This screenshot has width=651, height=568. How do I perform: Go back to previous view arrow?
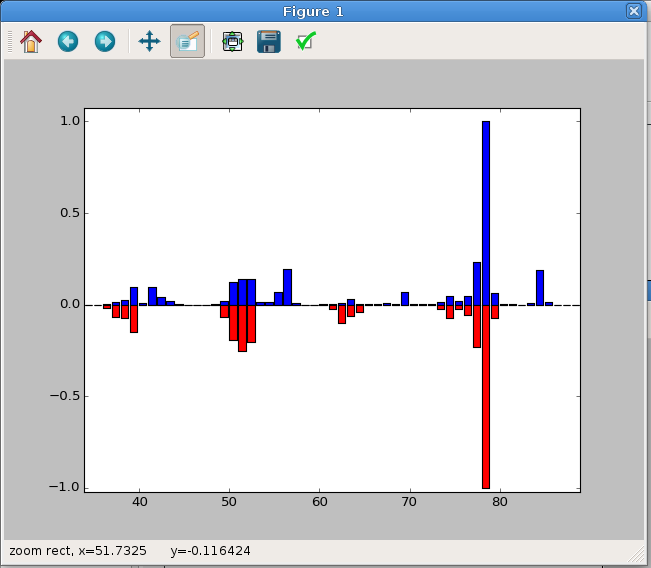[x=68, y=42]
